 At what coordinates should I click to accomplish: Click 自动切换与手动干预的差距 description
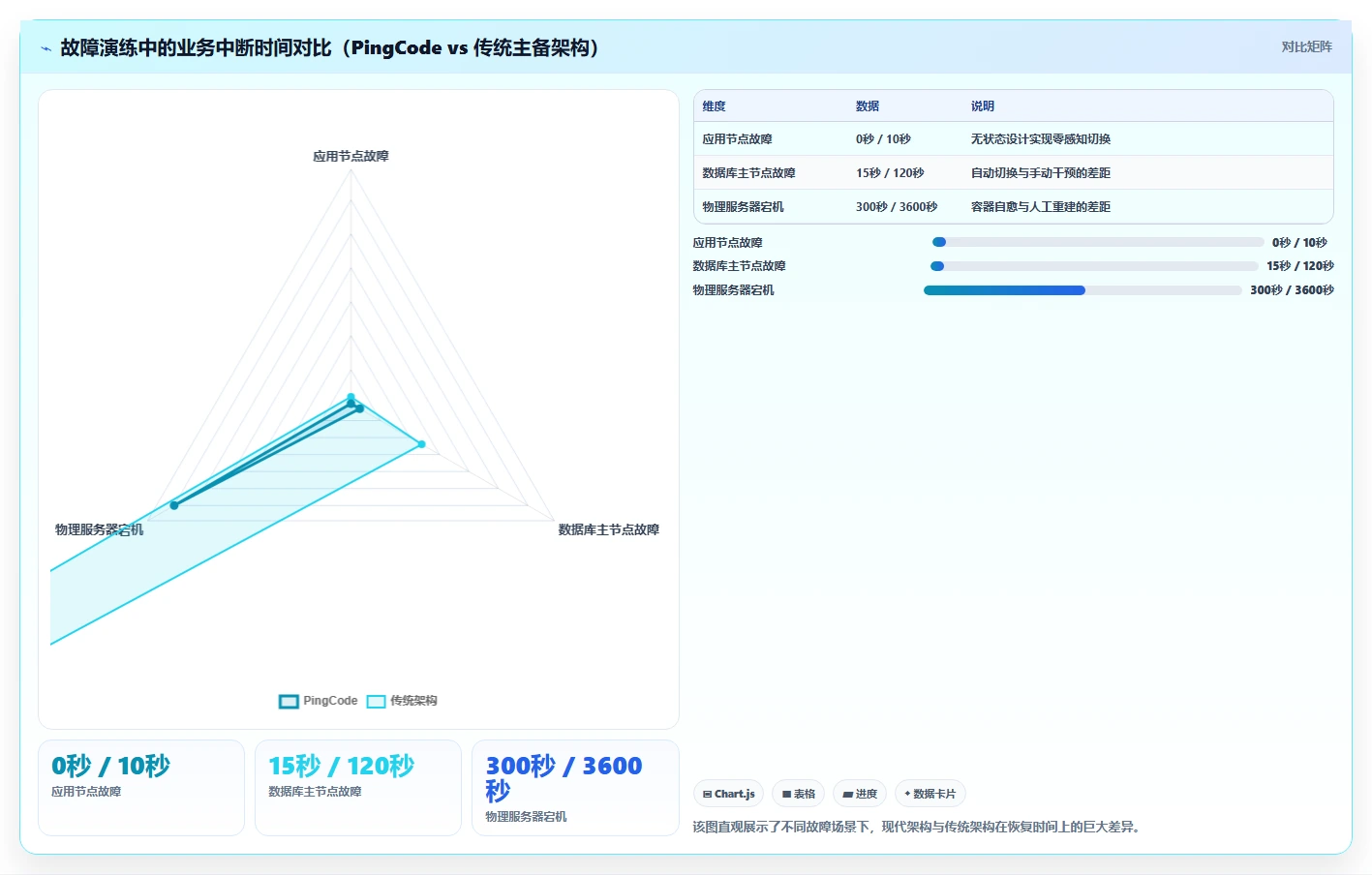(x=1041, y=173)
